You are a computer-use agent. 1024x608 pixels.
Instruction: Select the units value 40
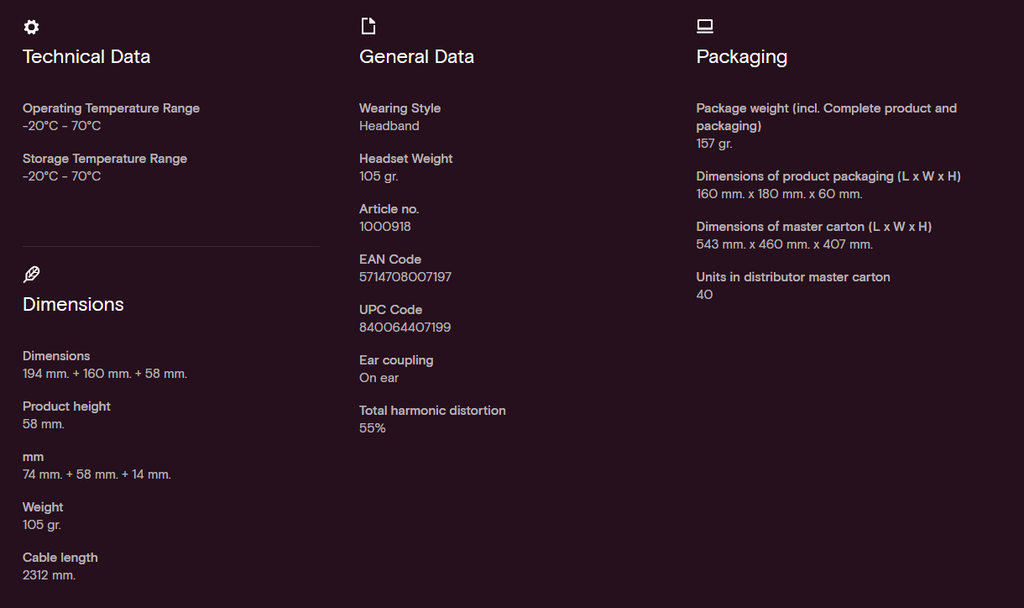coord(704,295)
